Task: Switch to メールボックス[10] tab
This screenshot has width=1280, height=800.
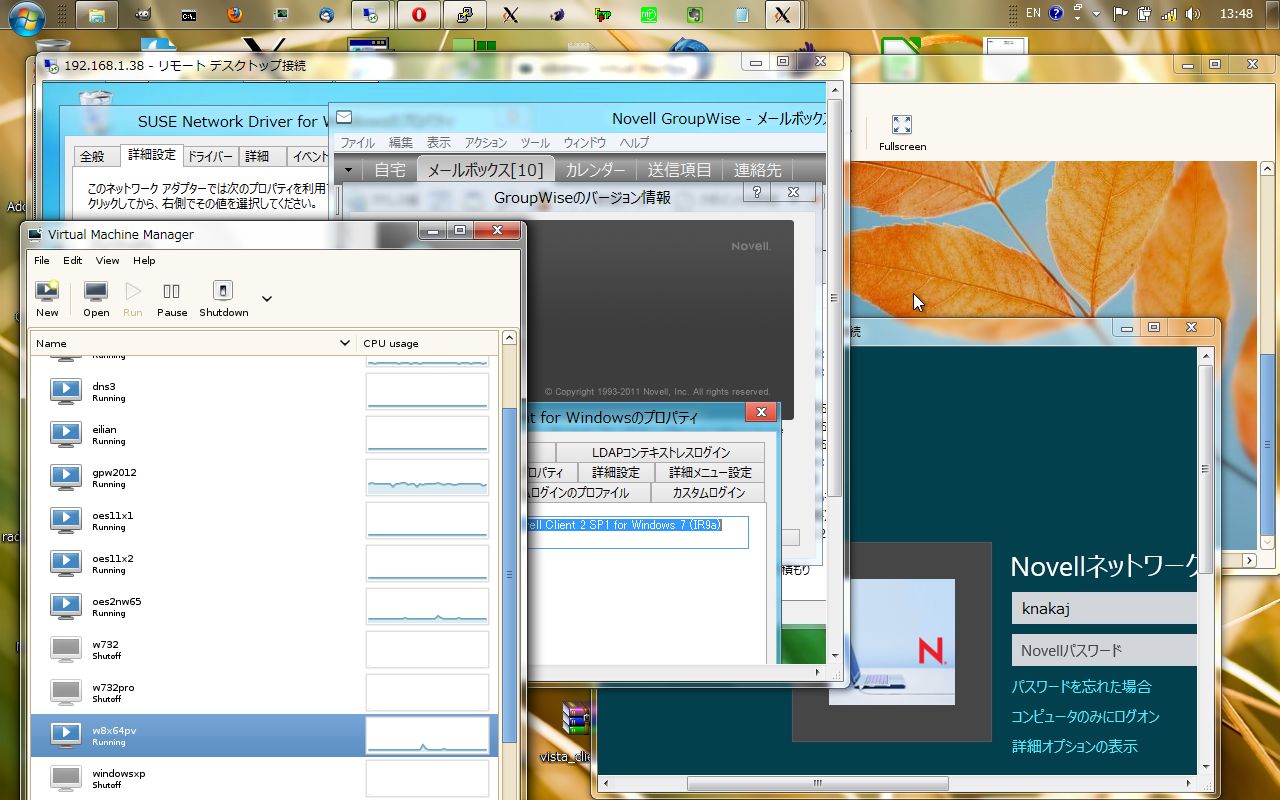Action: [485, 170]
